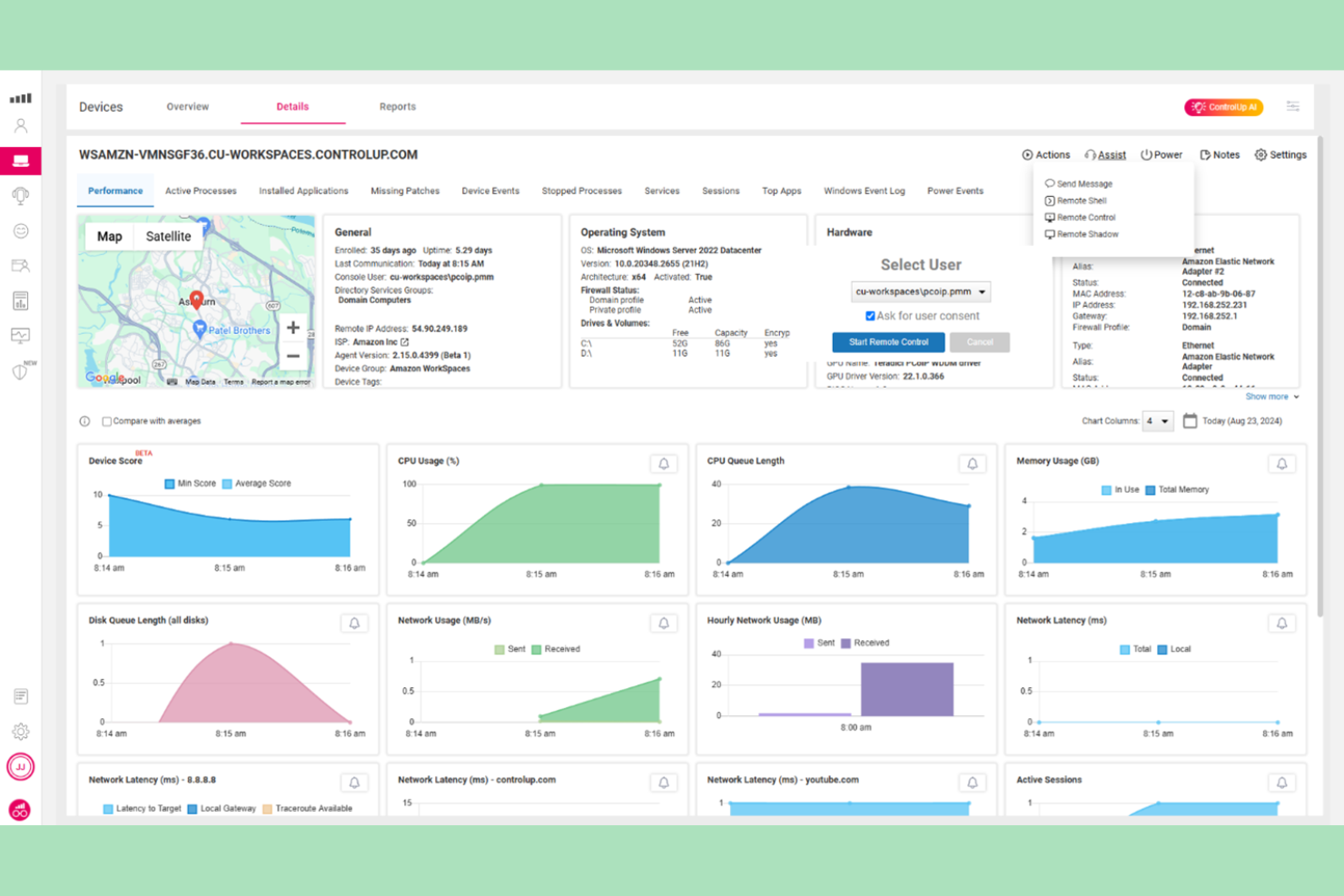
Task: Switch map to Satellite view
Action: 168,236
